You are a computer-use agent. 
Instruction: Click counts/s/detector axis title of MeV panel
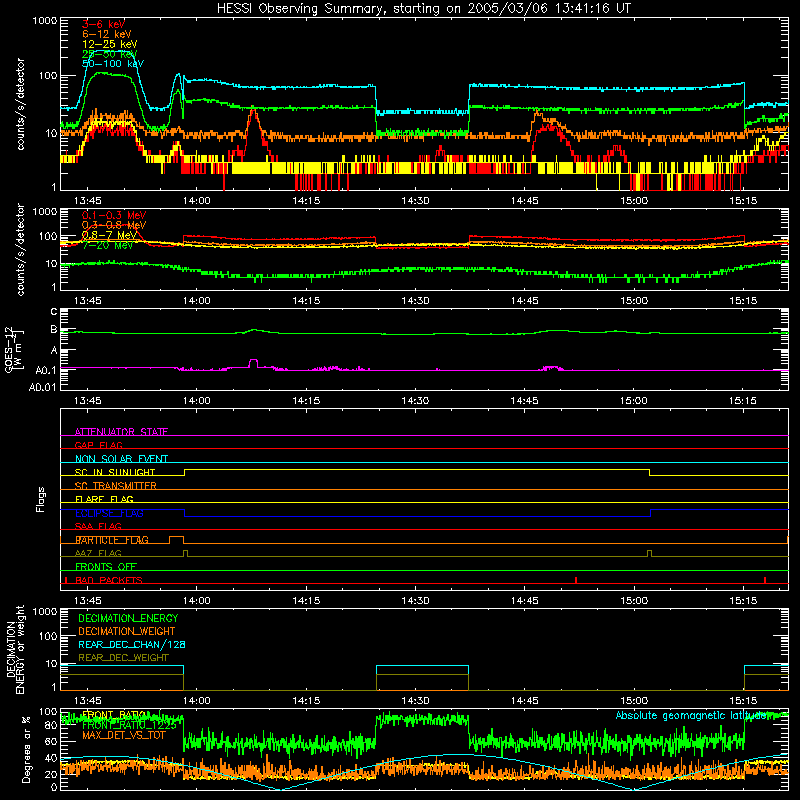pyautogui.click(x=20, y=249)
